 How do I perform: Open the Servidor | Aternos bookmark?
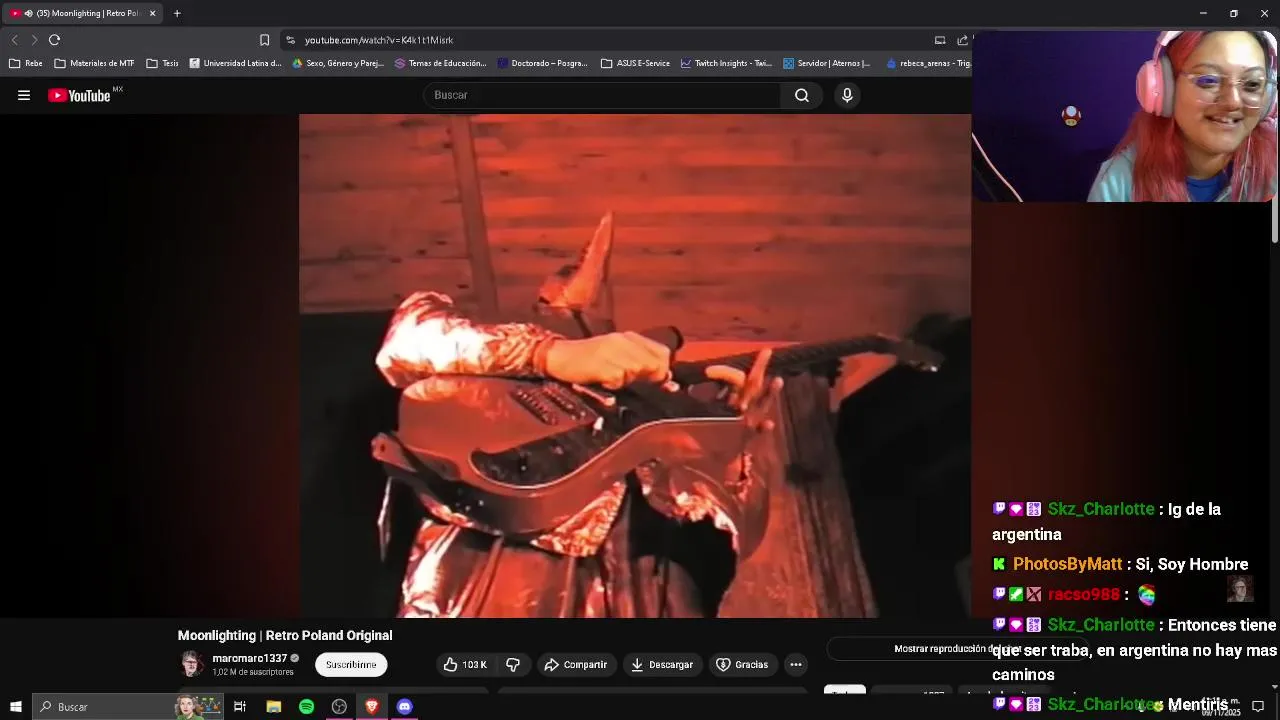(827, 63)
